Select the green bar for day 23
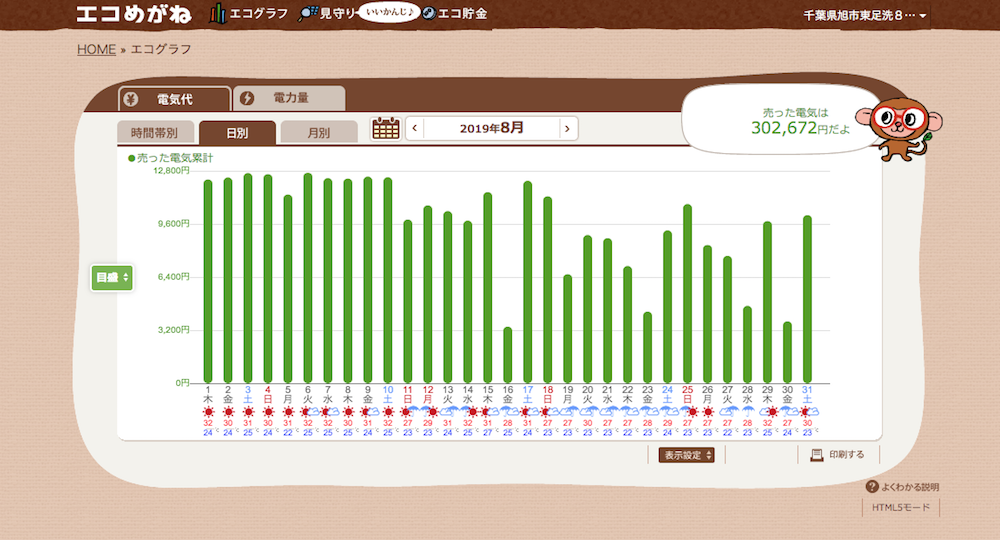This screenshot has height=540, width=1000. tap(647, 347)
